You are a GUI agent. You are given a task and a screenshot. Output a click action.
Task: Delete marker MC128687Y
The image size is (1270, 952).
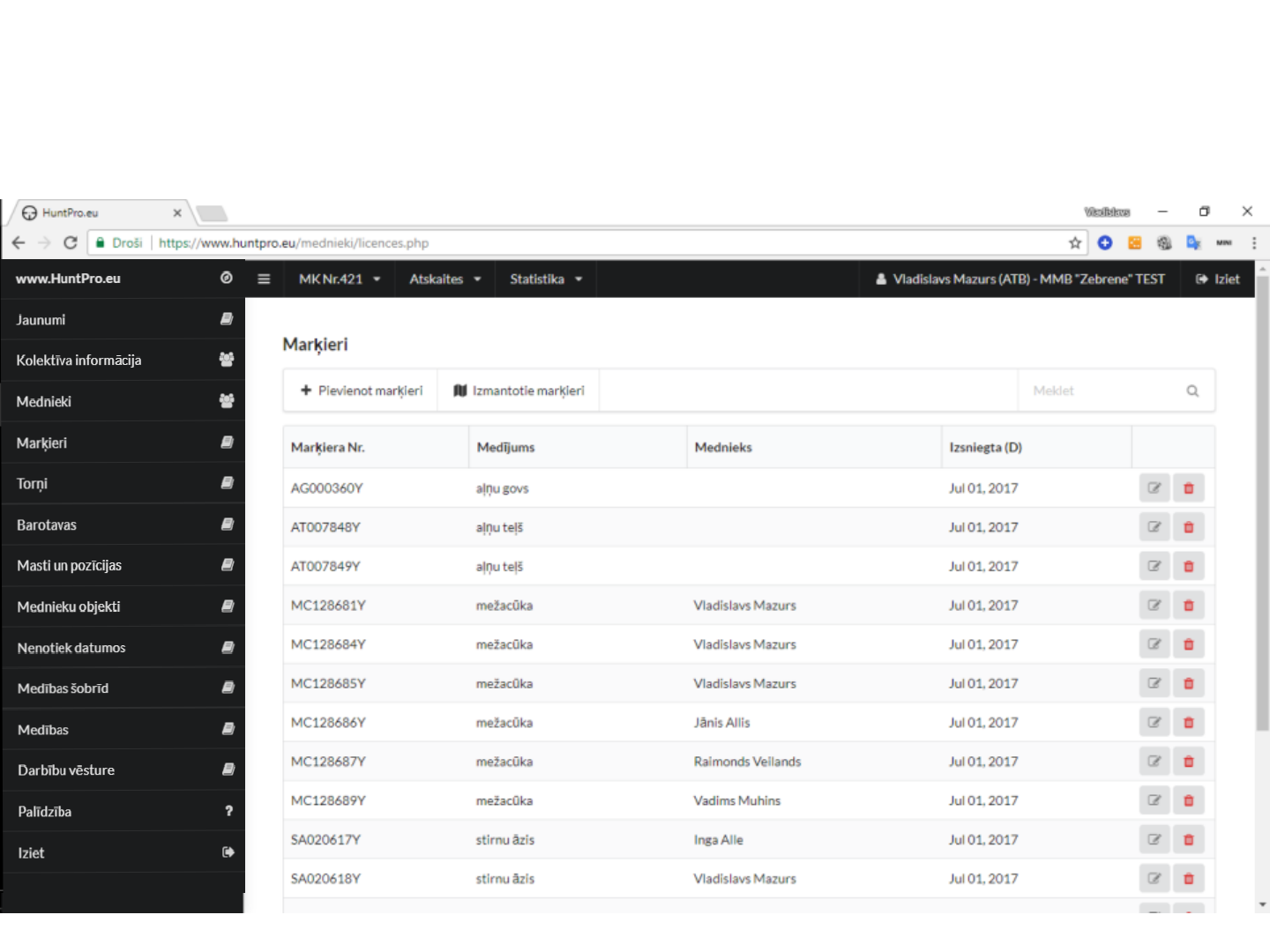click(1189, 762)
